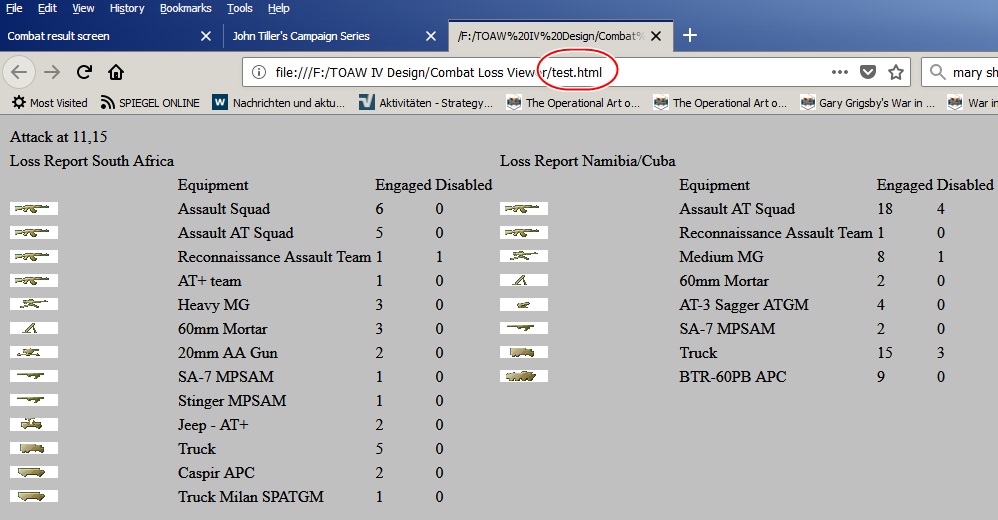Bookmark this page with the star
Screen dimensions: 998x520
(896, 72)
